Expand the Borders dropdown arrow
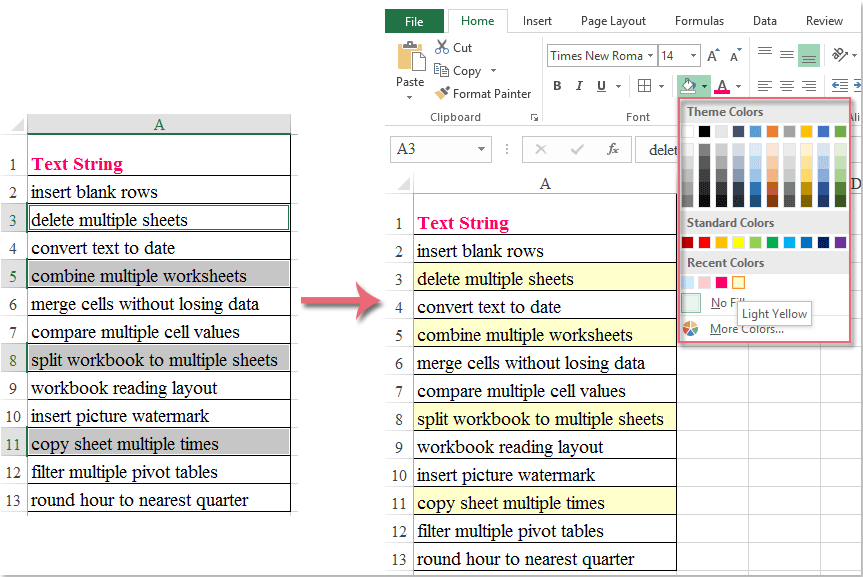The height and width of the screenshot is (577, 863). click(660, 86)
